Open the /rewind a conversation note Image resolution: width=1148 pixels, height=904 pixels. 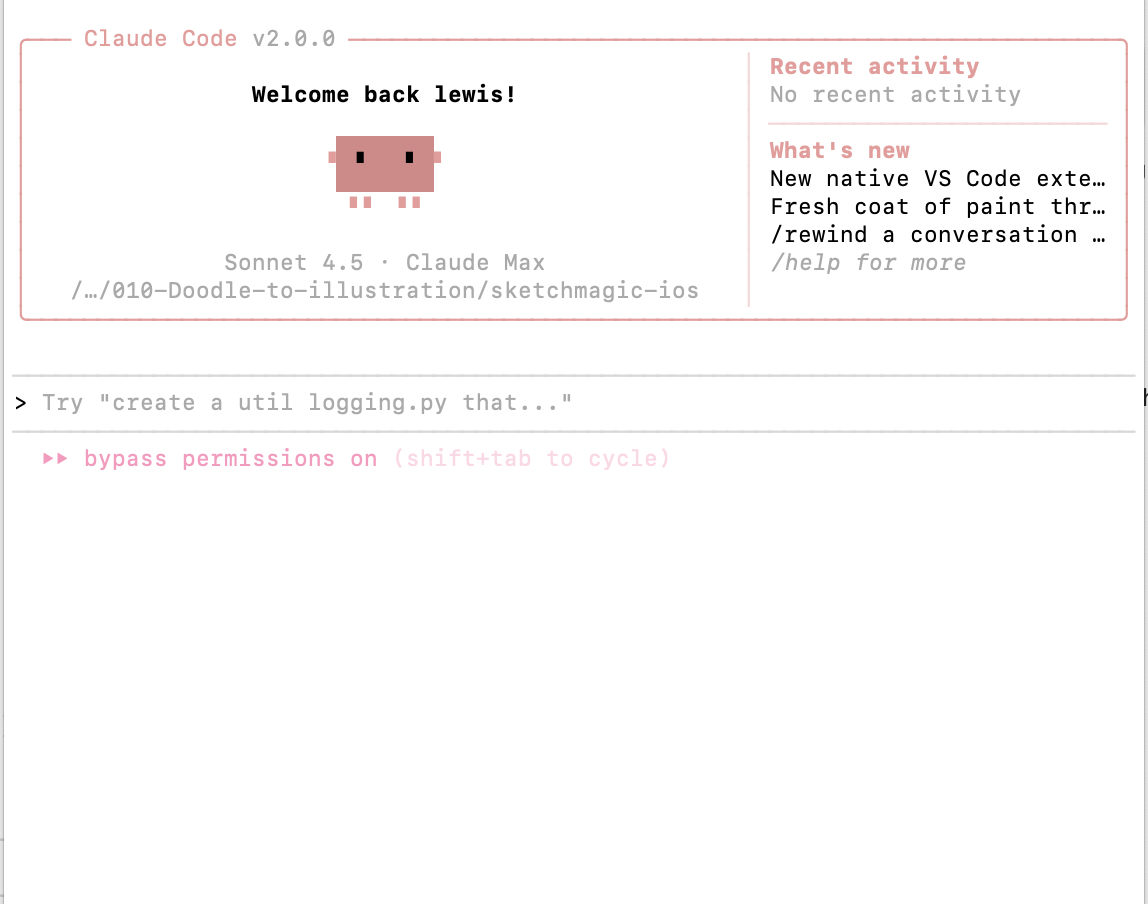(938, 234)
